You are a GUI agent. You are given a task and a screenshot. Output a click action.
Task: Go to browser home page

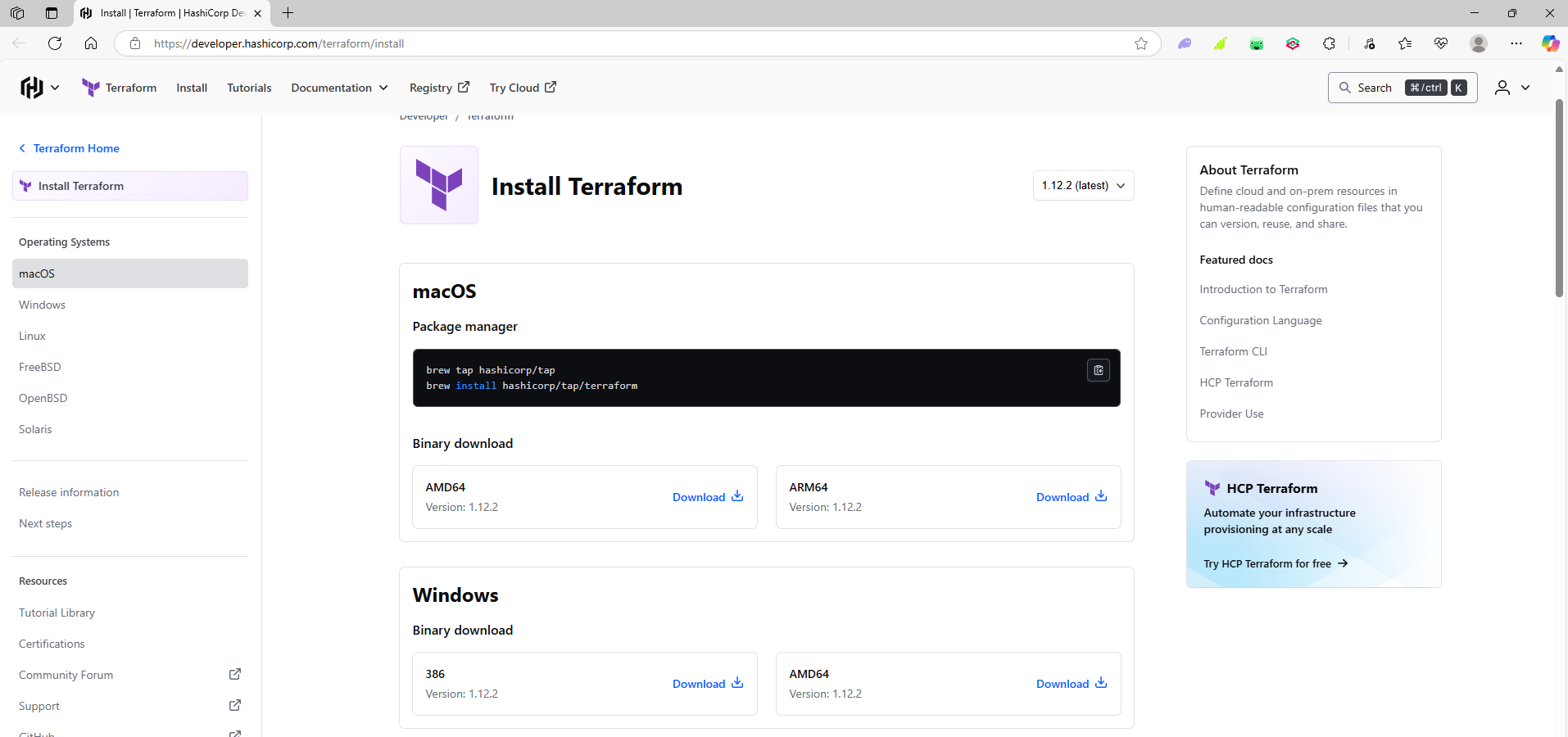(91, 43)
